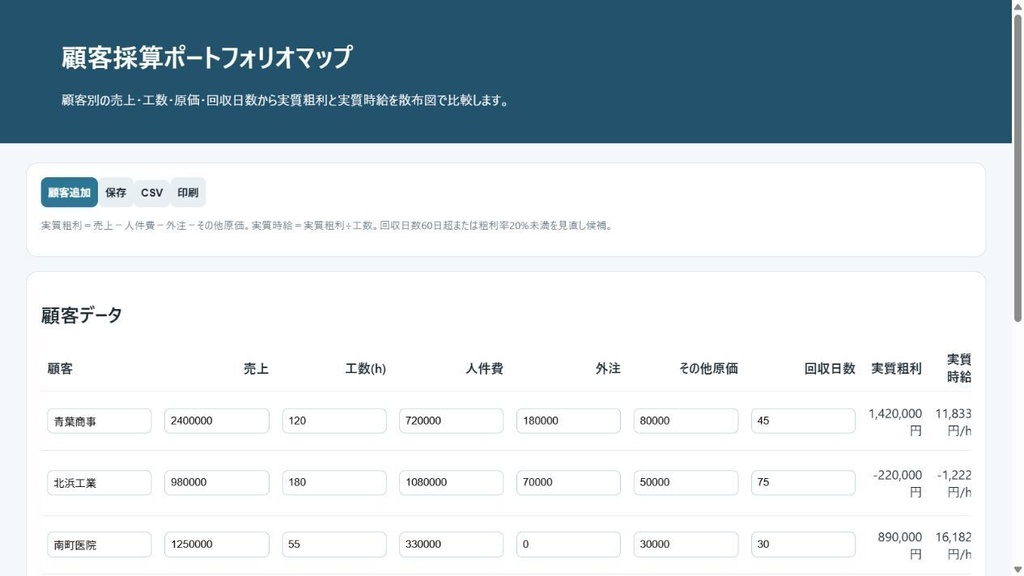Select 南町医院's 回収日数 field showing 30
Screen dimensions: 1024x576
(x=803, y=545)
